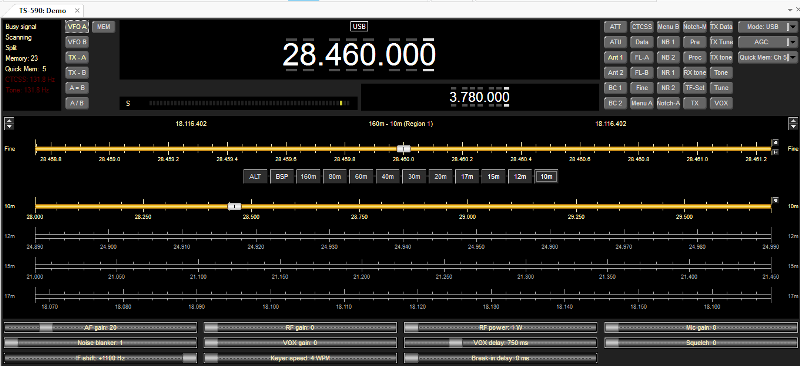Expand the AGC dropdown
This screenshot has height=366, width=800.
point(767,42)
